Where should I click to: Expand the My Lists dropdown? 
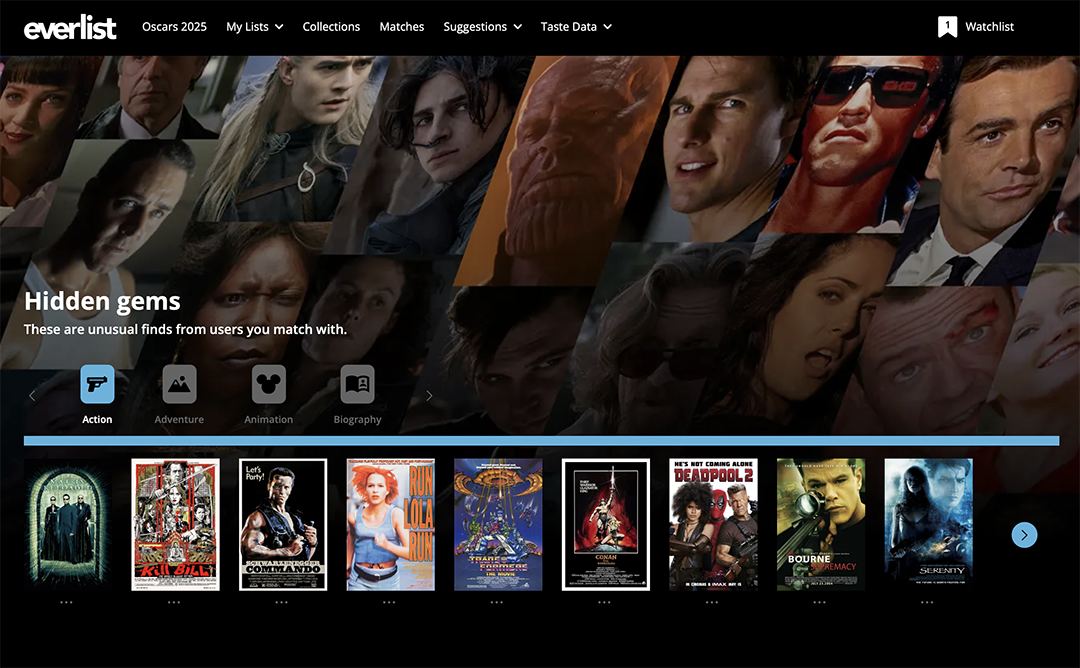coord(254,27)
